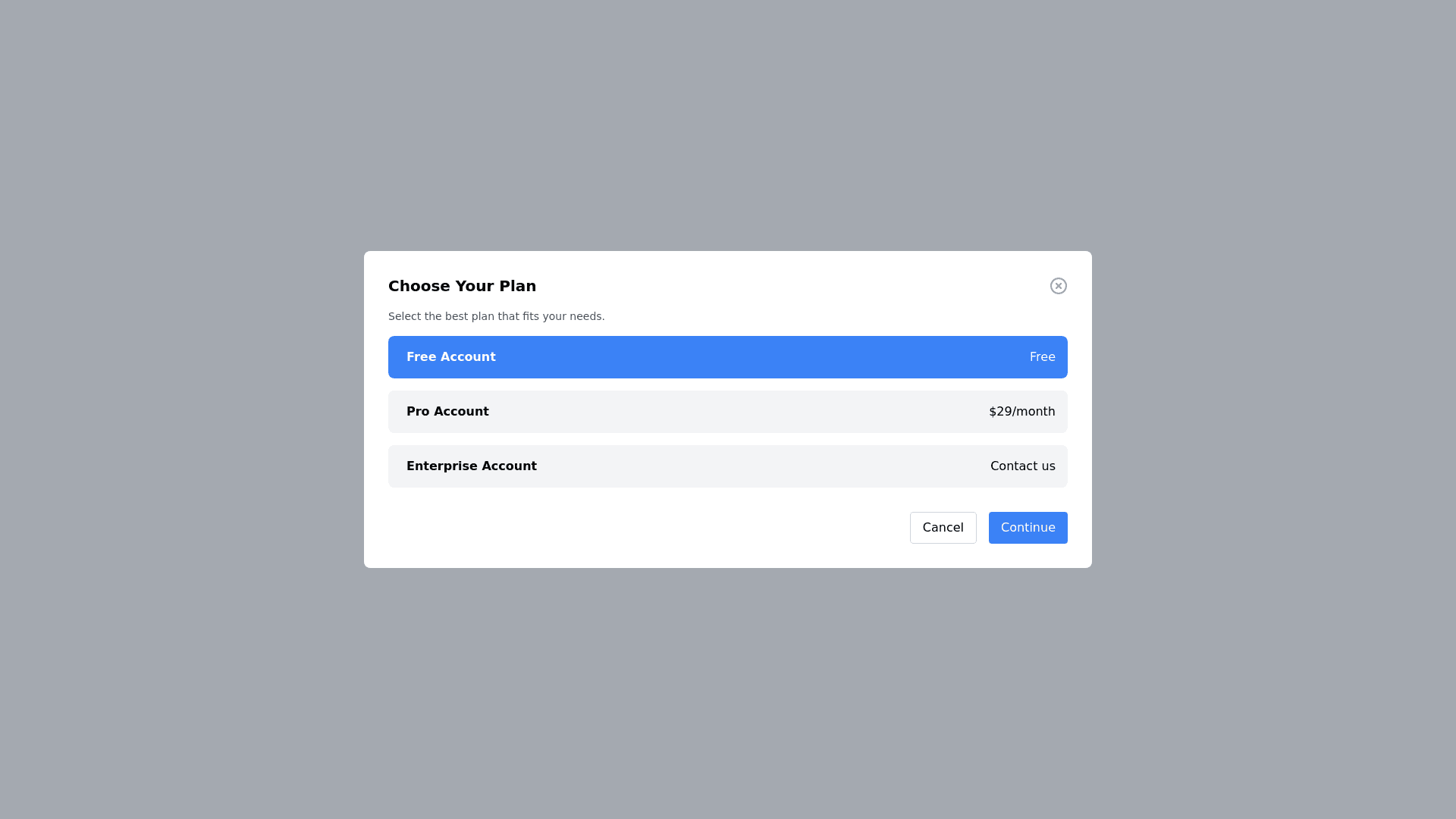1456x819 pixels.
Task: Click the blank middle of the Enterprise Account row
Action: pyautogui.click(x=758, y=466)
